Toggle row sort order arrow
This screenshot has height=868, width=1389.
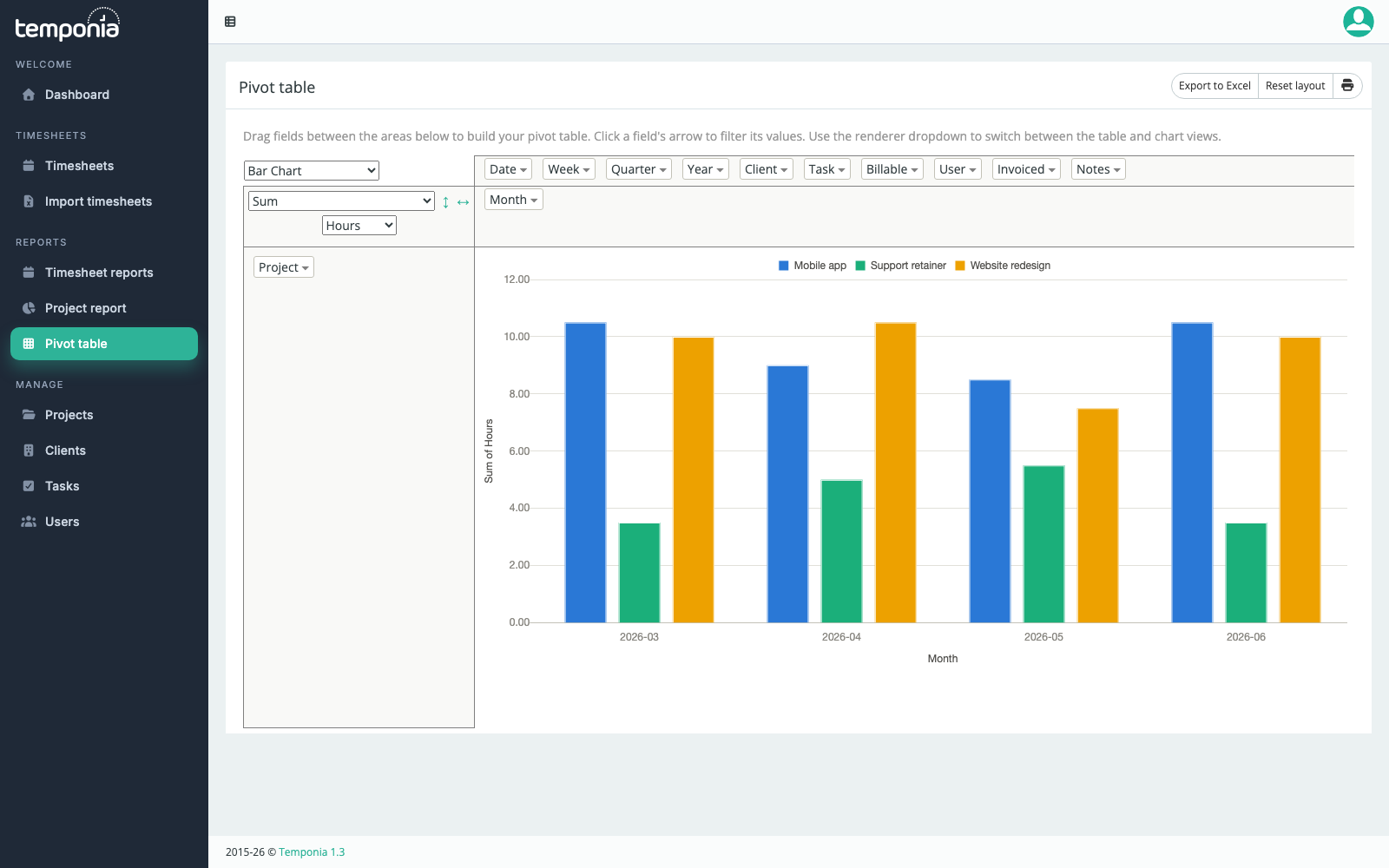(x=445, y=201)
